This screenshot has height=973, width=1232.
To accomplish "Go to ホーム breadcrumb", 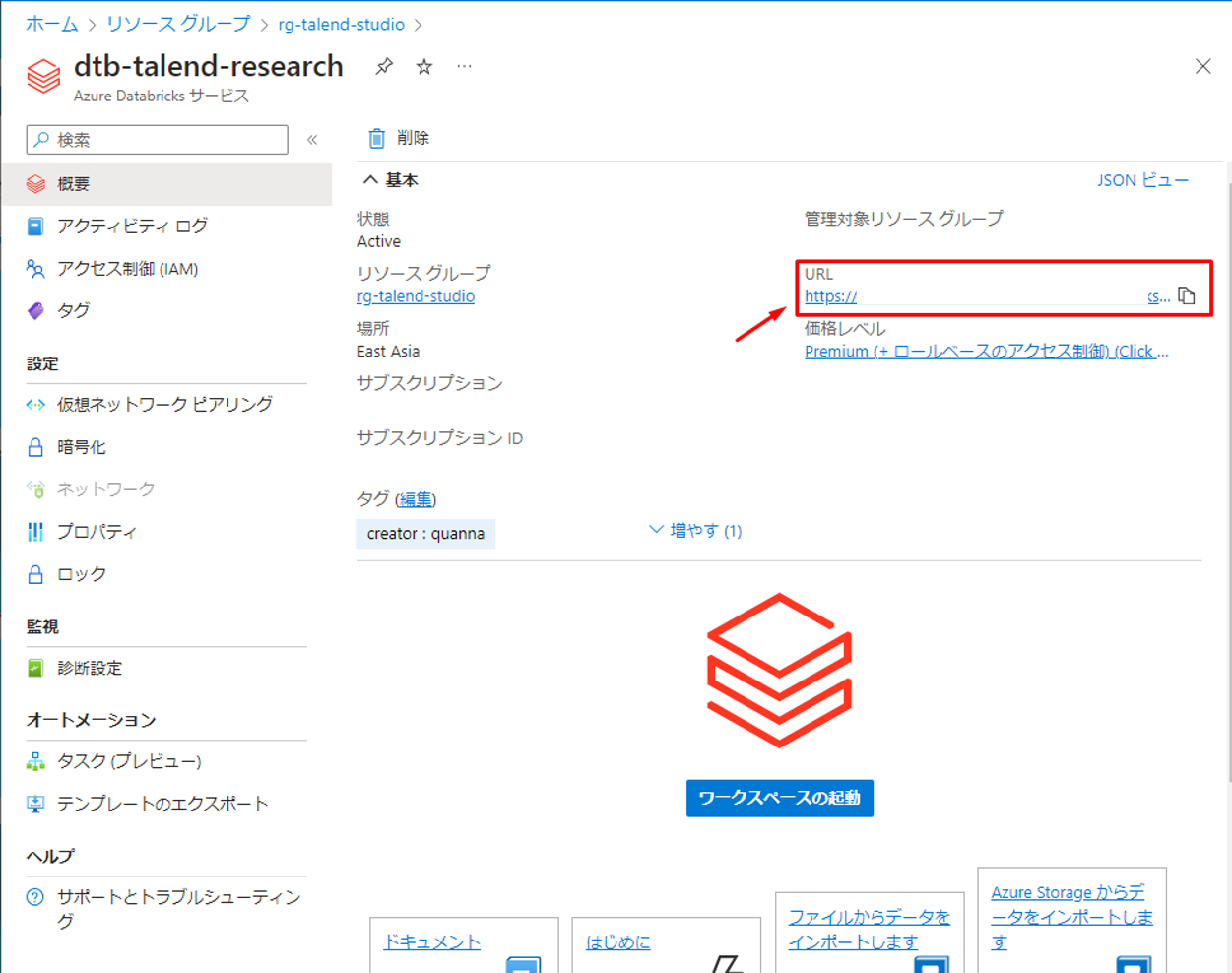I will (52, 24).
